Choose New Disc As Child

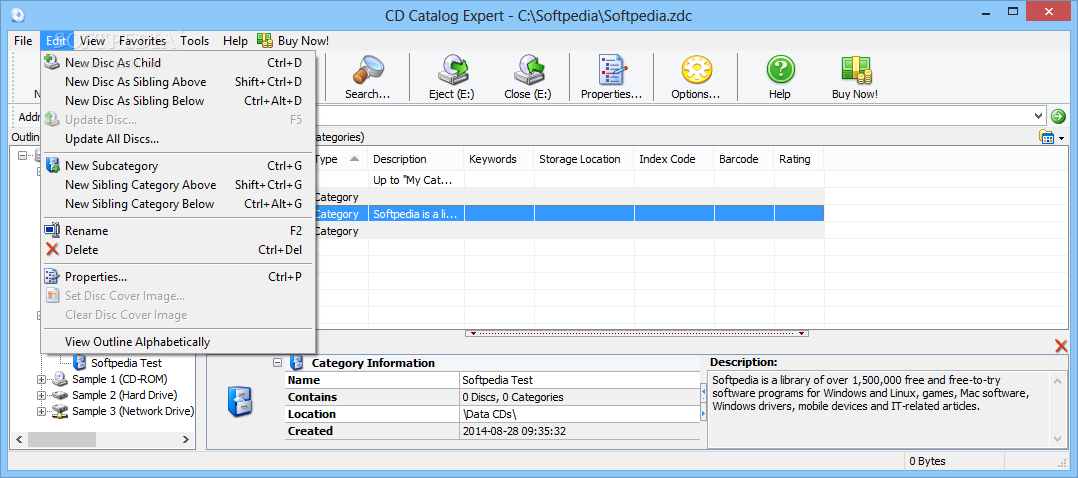[x=177, y=63]
